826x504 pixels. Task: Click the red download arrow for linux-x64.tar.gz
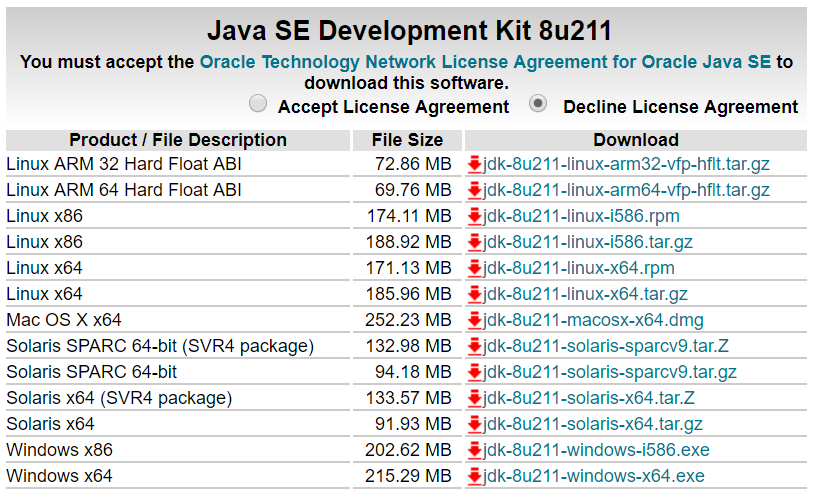click(475, 294)
